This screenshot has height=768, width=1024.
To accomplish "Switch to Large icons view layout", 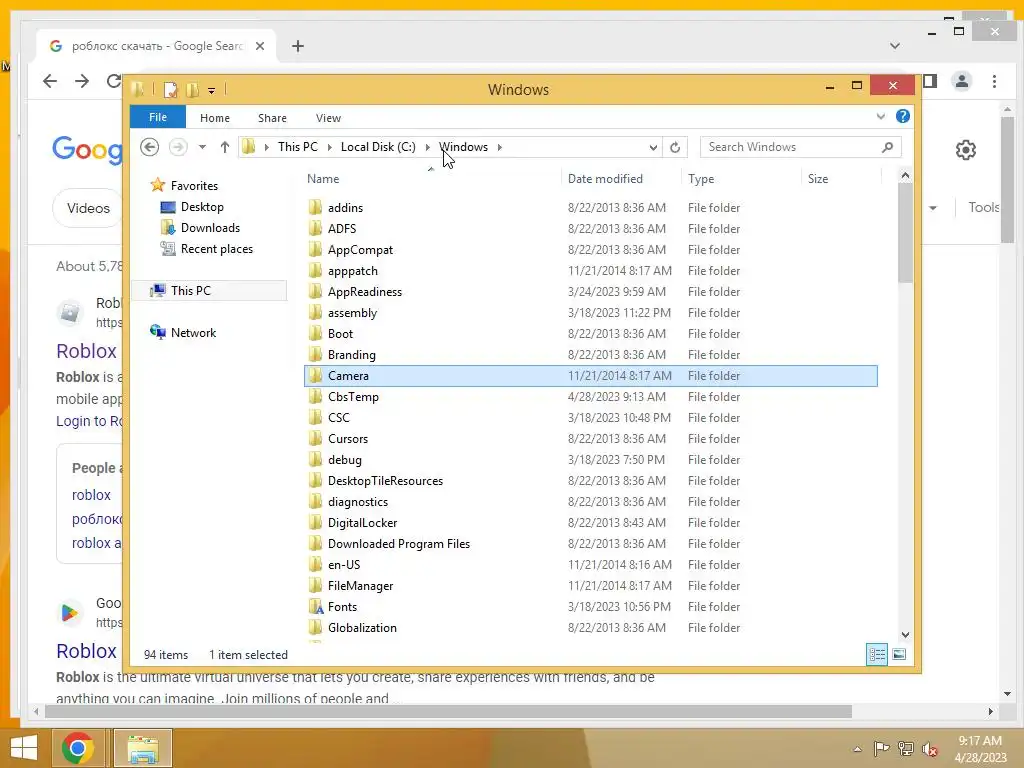I will click(899, 654).
